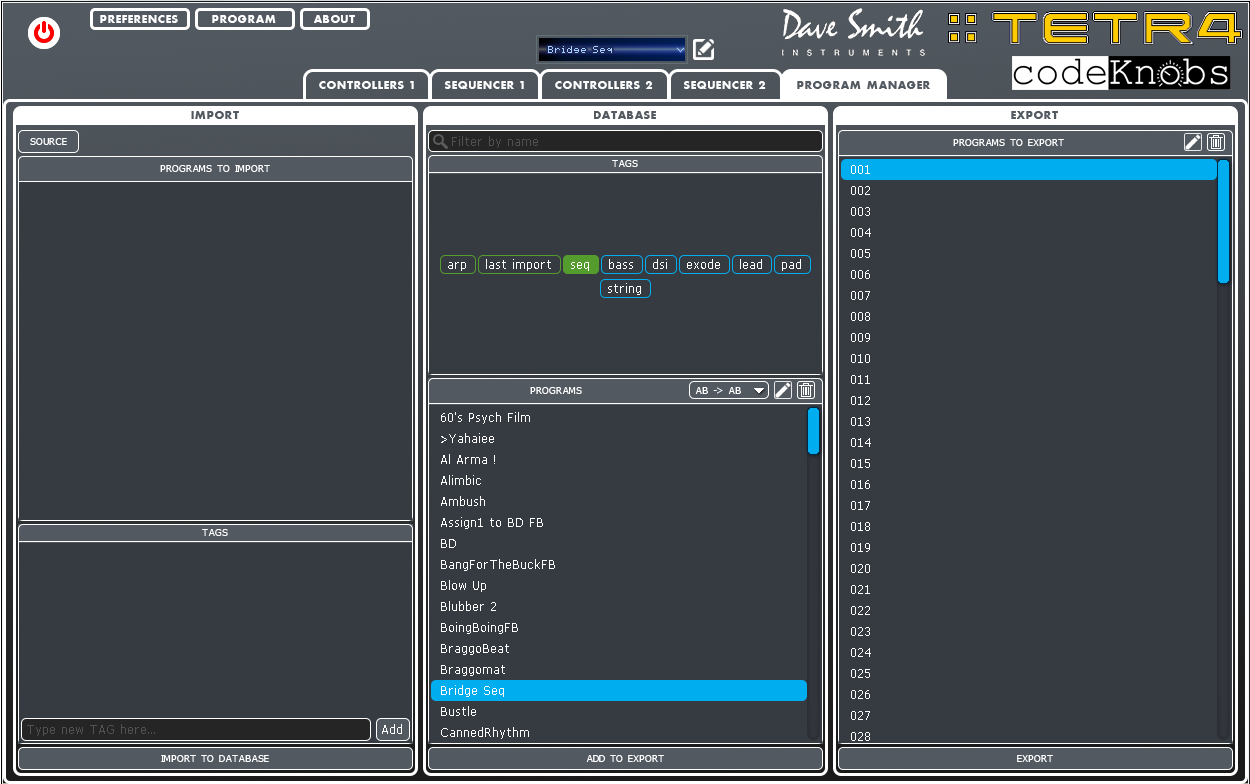1250x784 pixels.
Task: Toggle the last import tag filter
Action: point(519,265)
